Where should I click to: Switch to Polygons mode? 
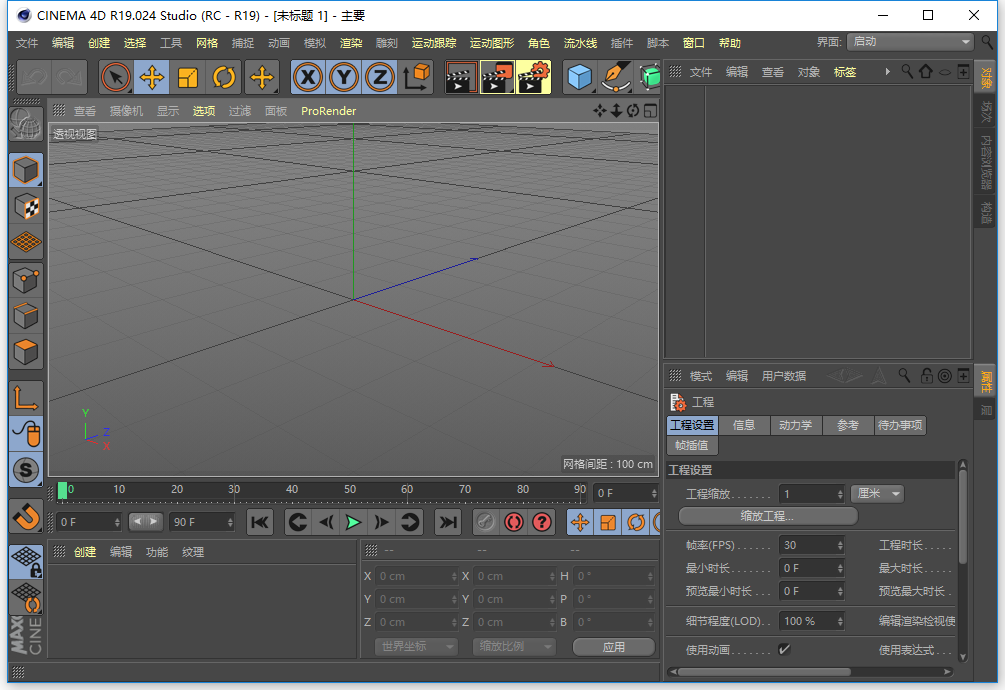click(26, 352)
